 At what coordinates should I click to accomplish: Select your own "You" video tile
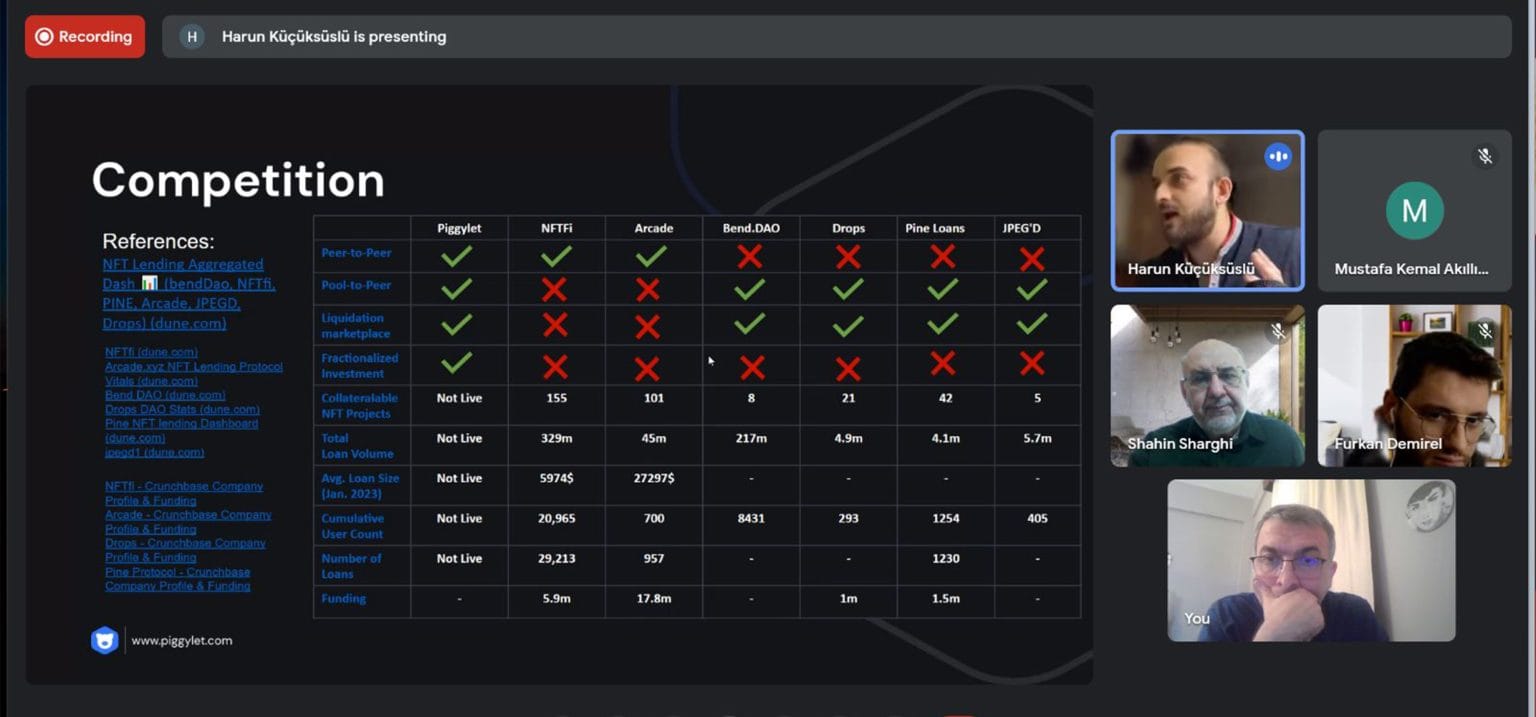coord(1311,560)
